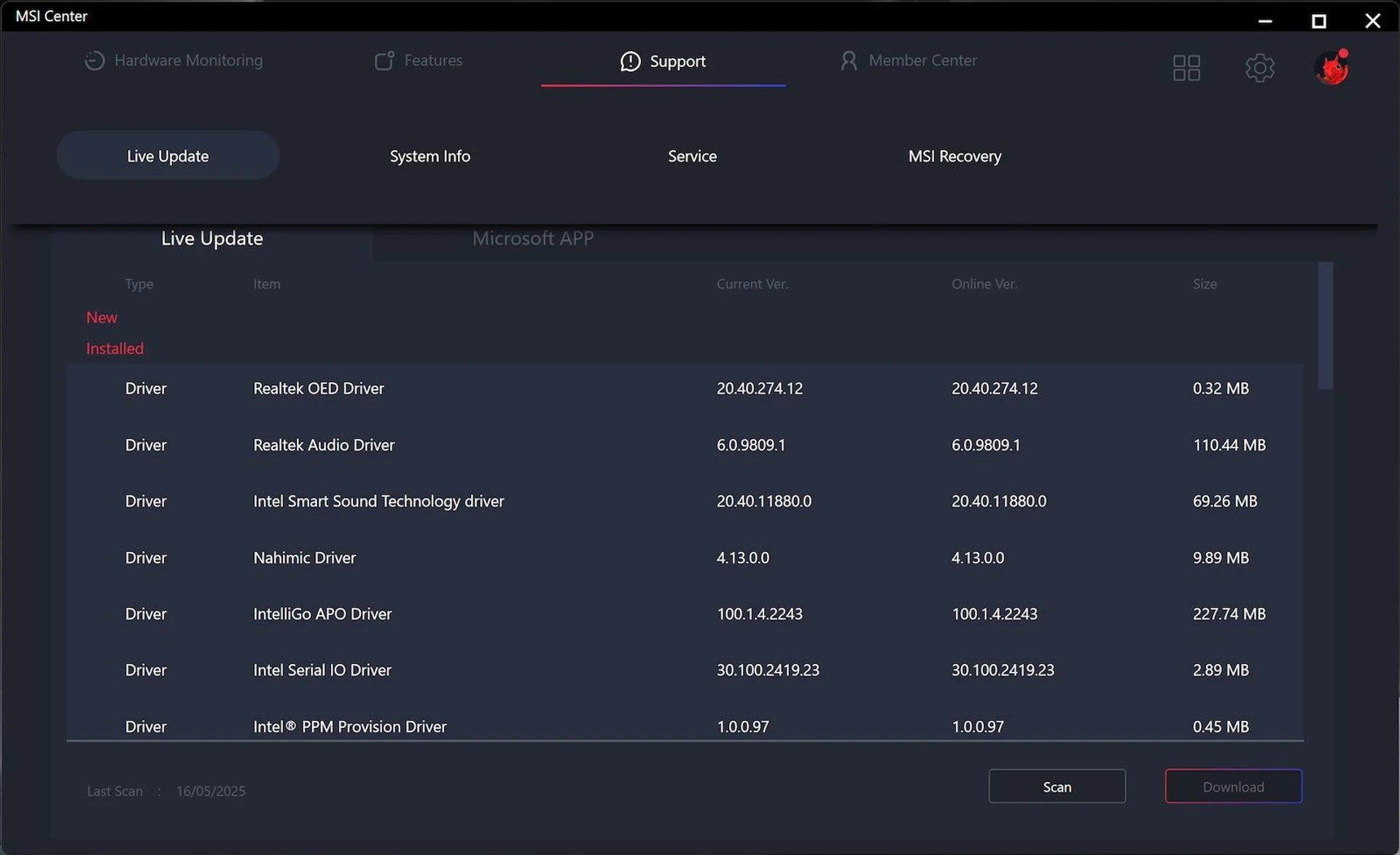Select the Intel Serial IO Driver
1400x855 pixels.
(x=685, y=670)
